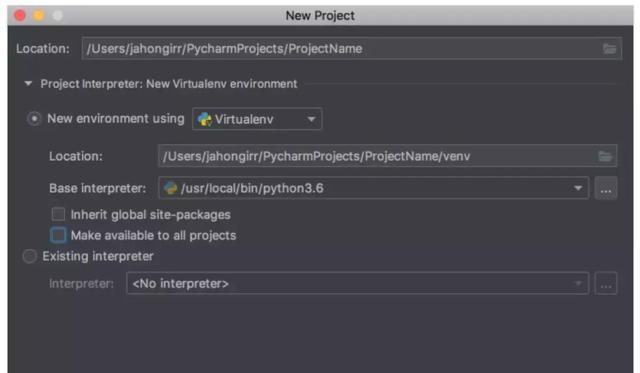
Task: Click the Project Interpreter: New Virtualenv environment label
Action: 169,84
